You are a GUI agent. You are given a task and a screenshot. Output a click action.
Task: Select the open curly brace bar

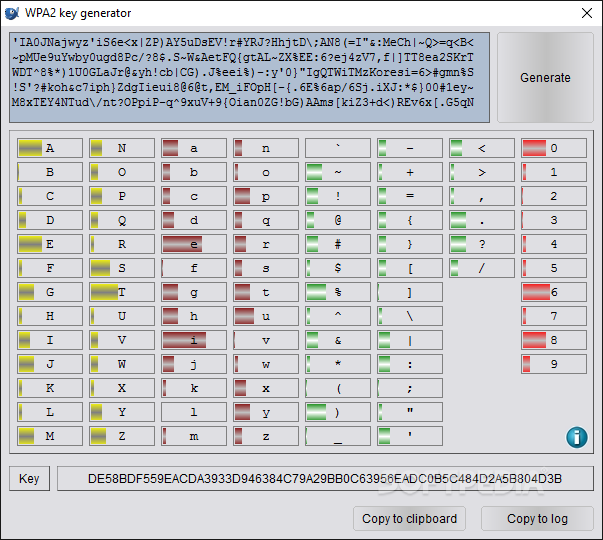410,220
